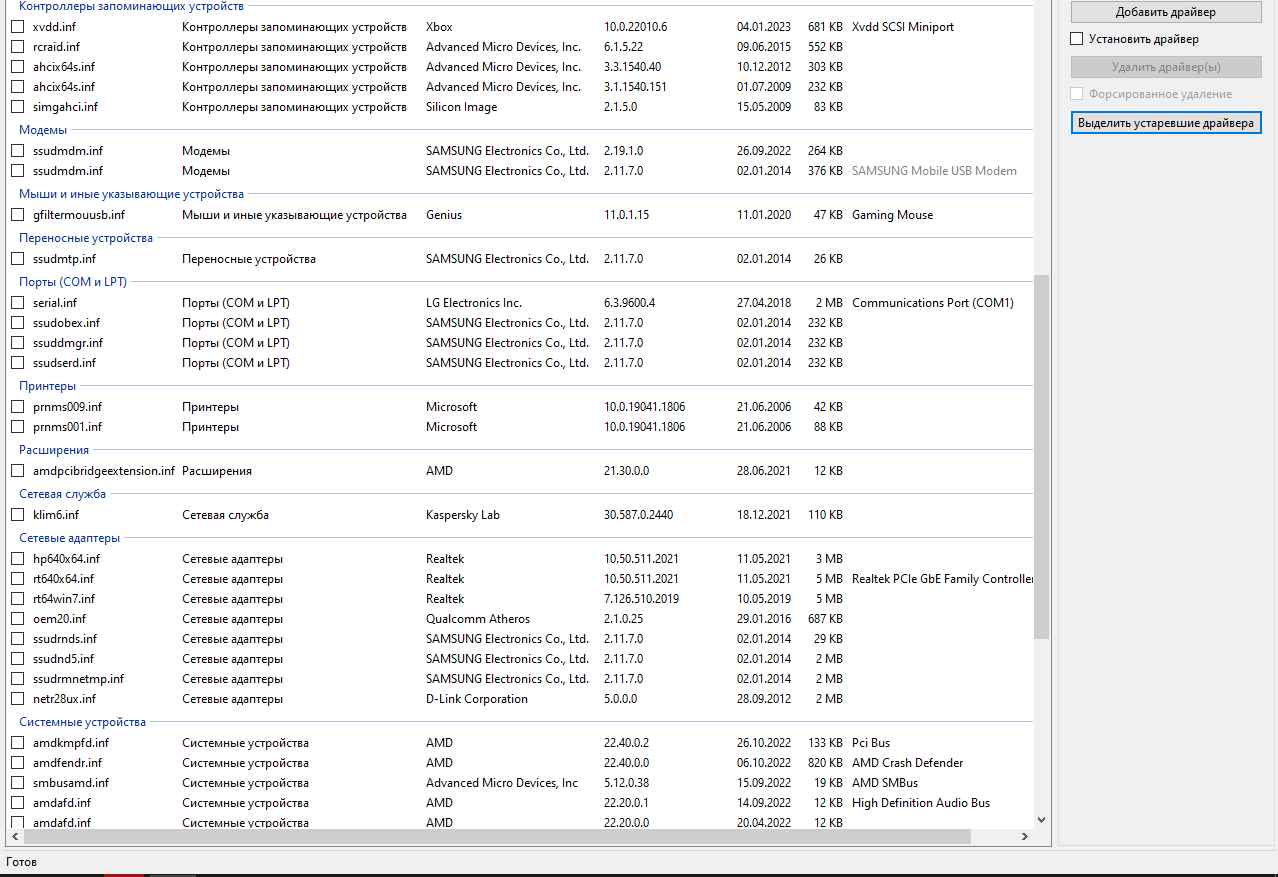Click the vertical scrollbar thumb

tap(1042, 457)
